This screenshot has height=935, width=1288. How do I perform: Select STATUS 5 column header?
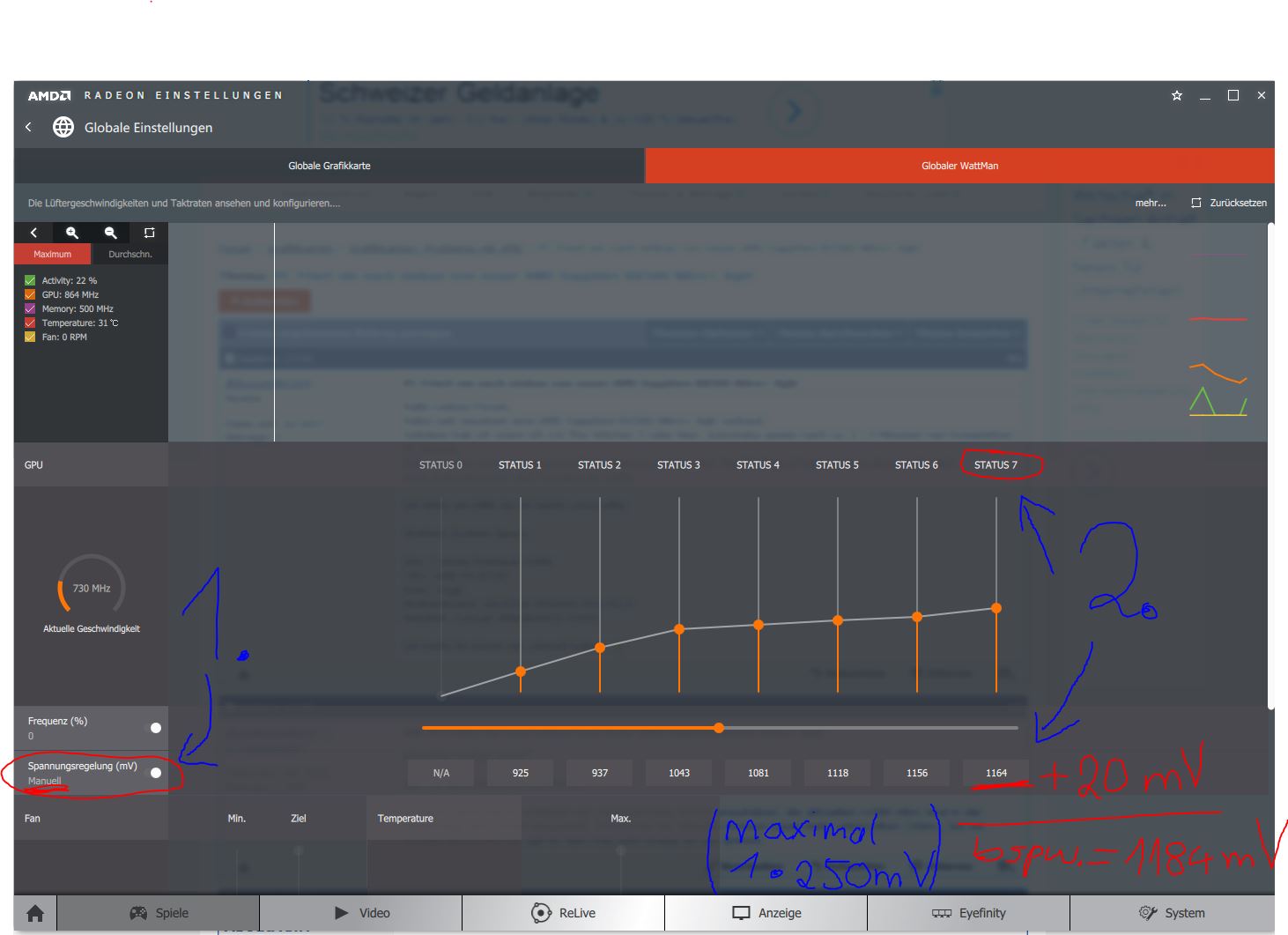click(x=837, y=465)
